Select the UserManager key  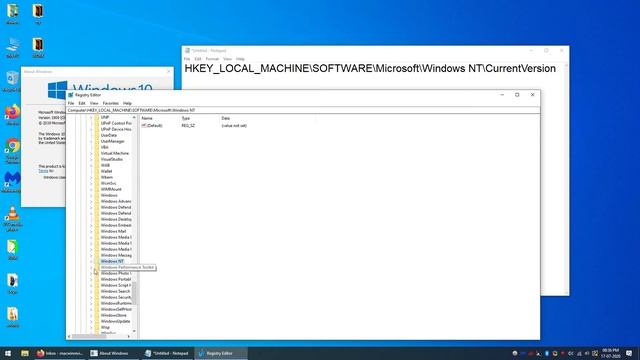113,141
